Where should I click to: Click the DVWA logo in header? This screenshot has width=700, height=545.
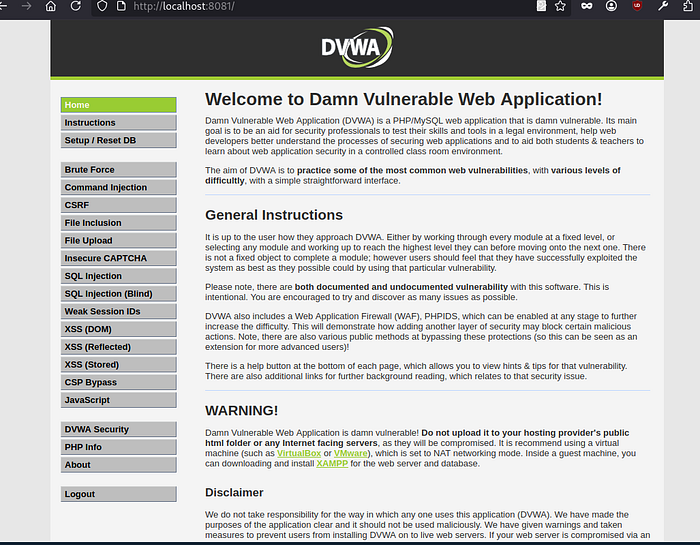pyautogui.click(x=358, y=47)
